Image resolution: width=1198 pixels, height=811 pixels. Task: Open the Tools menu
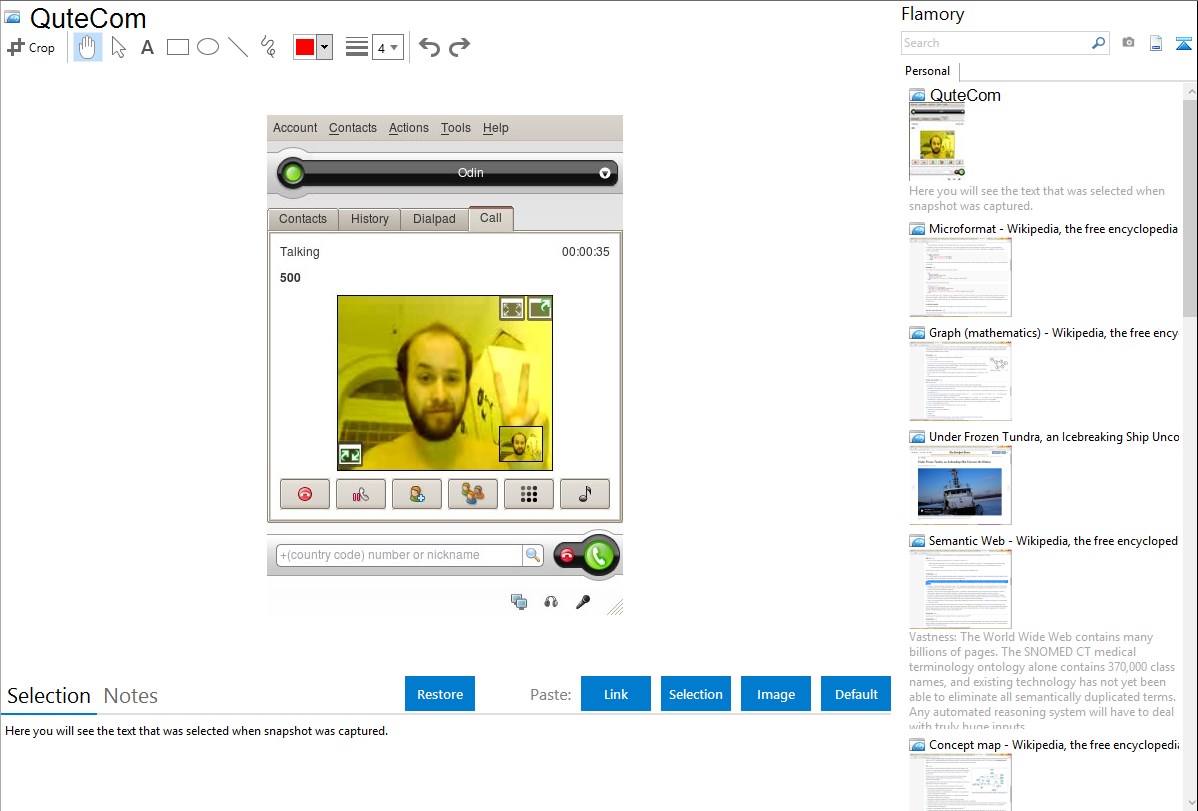point(455,128)
